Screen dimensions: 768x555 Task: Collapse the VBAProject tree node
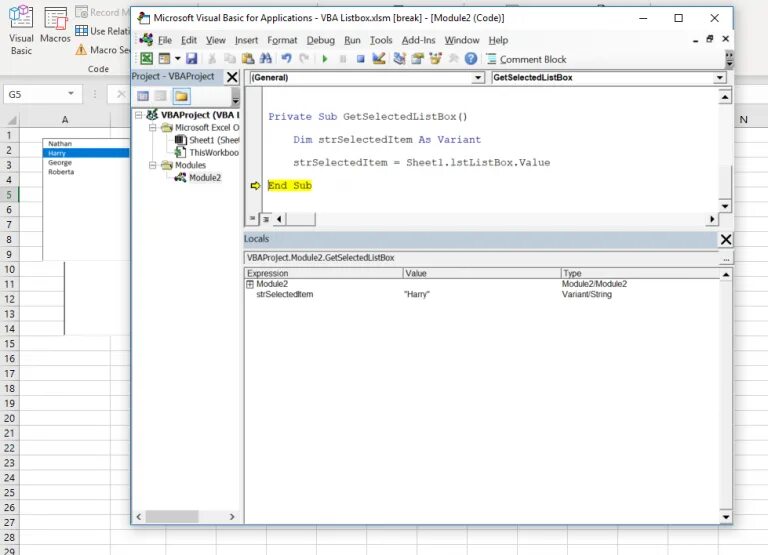coord(139,115)
